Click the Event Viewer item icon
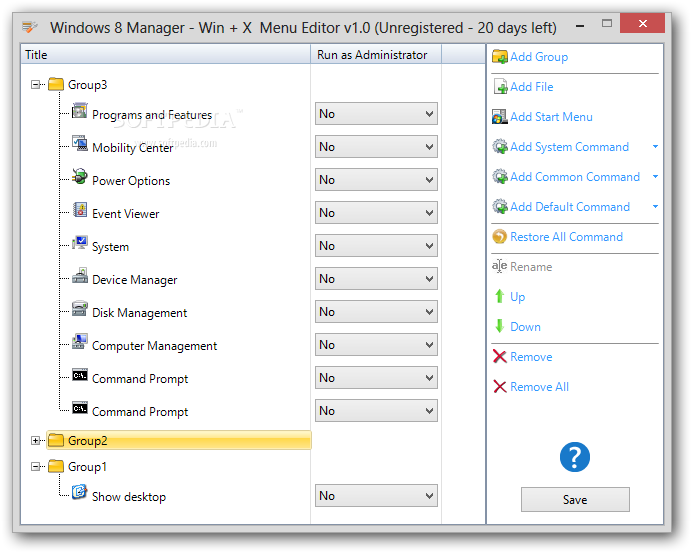692x553 pixels. 79,209
